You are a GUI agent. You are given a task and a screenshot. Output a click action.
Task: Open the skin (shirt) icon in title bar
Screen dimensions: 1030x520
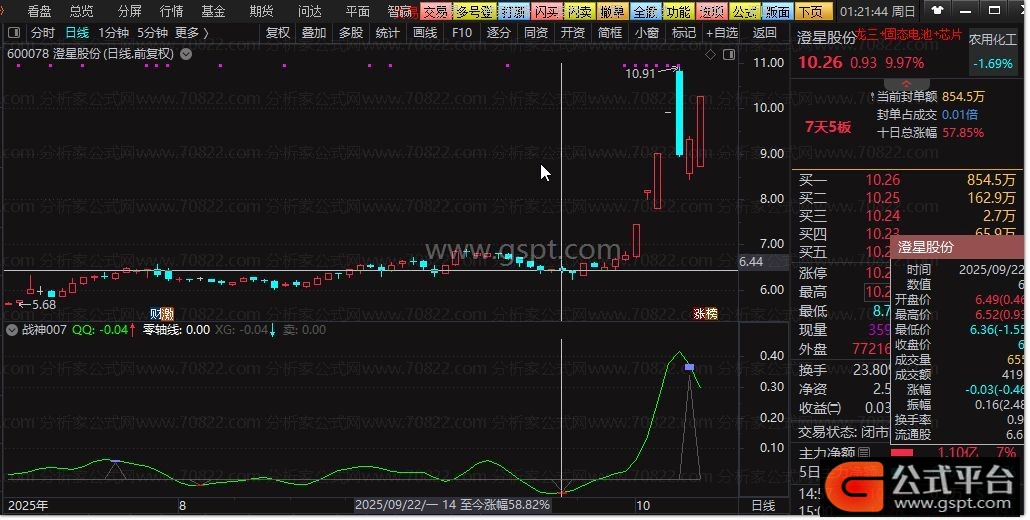tap(936, 11)
